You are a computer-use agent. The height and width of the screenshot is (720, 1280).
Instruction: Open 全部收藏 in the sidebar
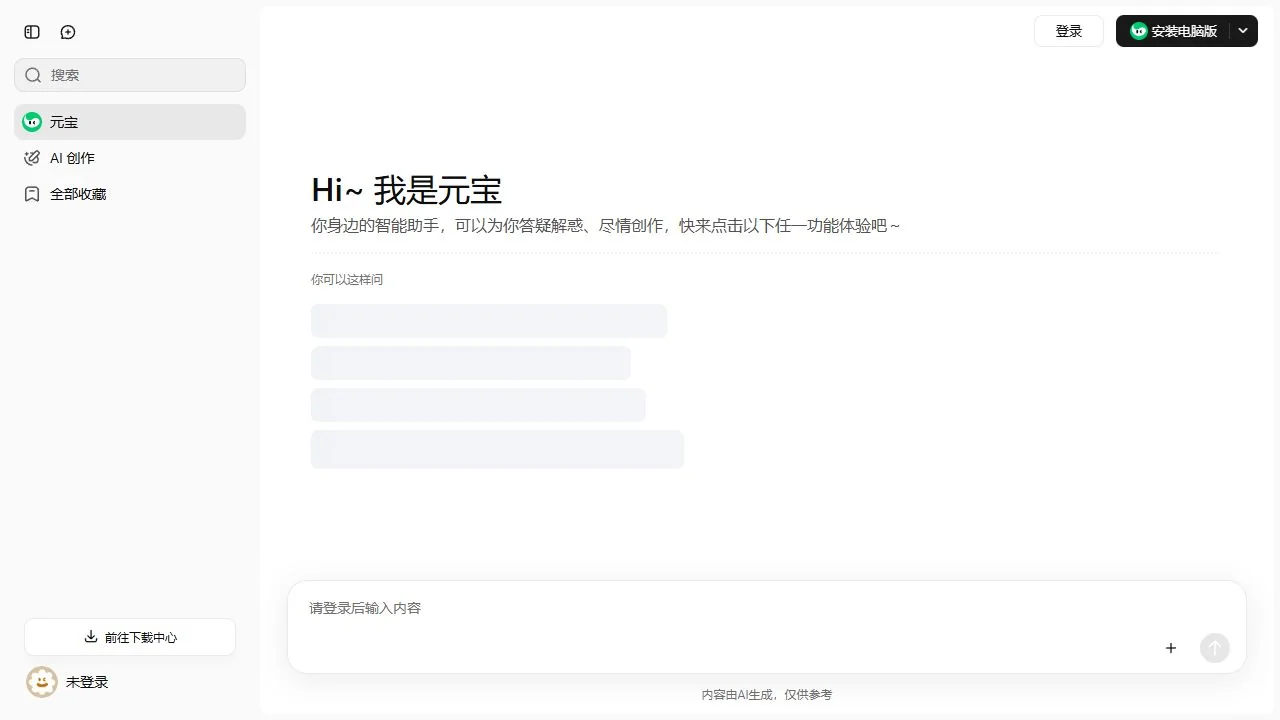point(130,194)
